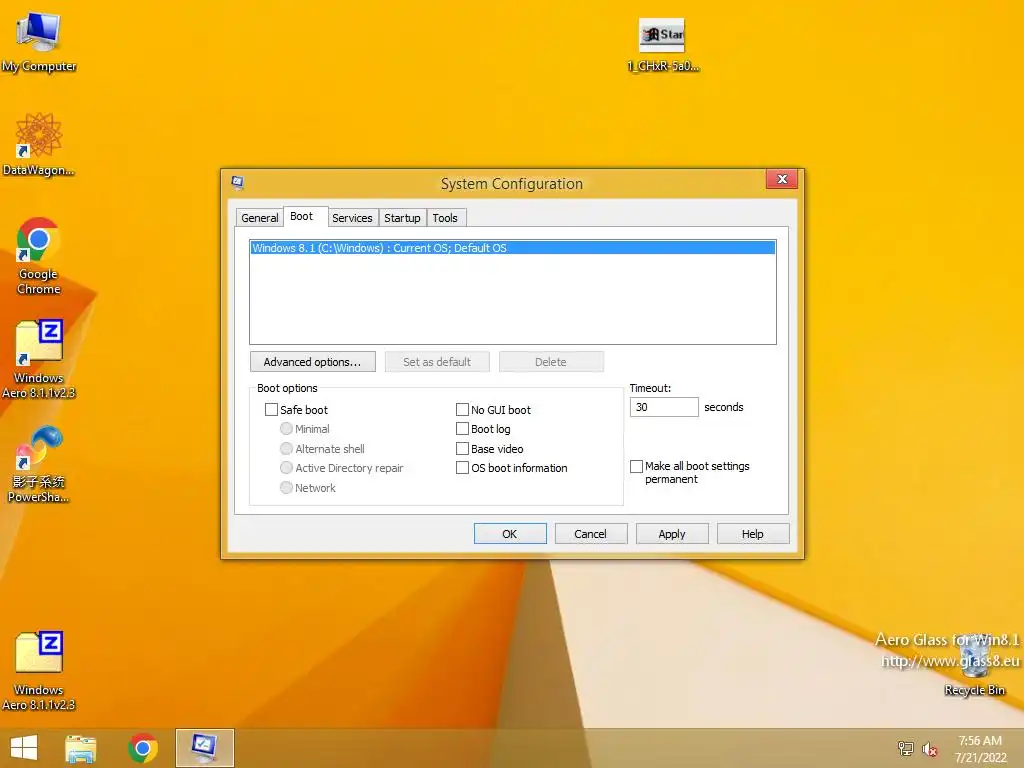
Task: Tick the Base video checkbox
Action: click(x=462, y=449)
